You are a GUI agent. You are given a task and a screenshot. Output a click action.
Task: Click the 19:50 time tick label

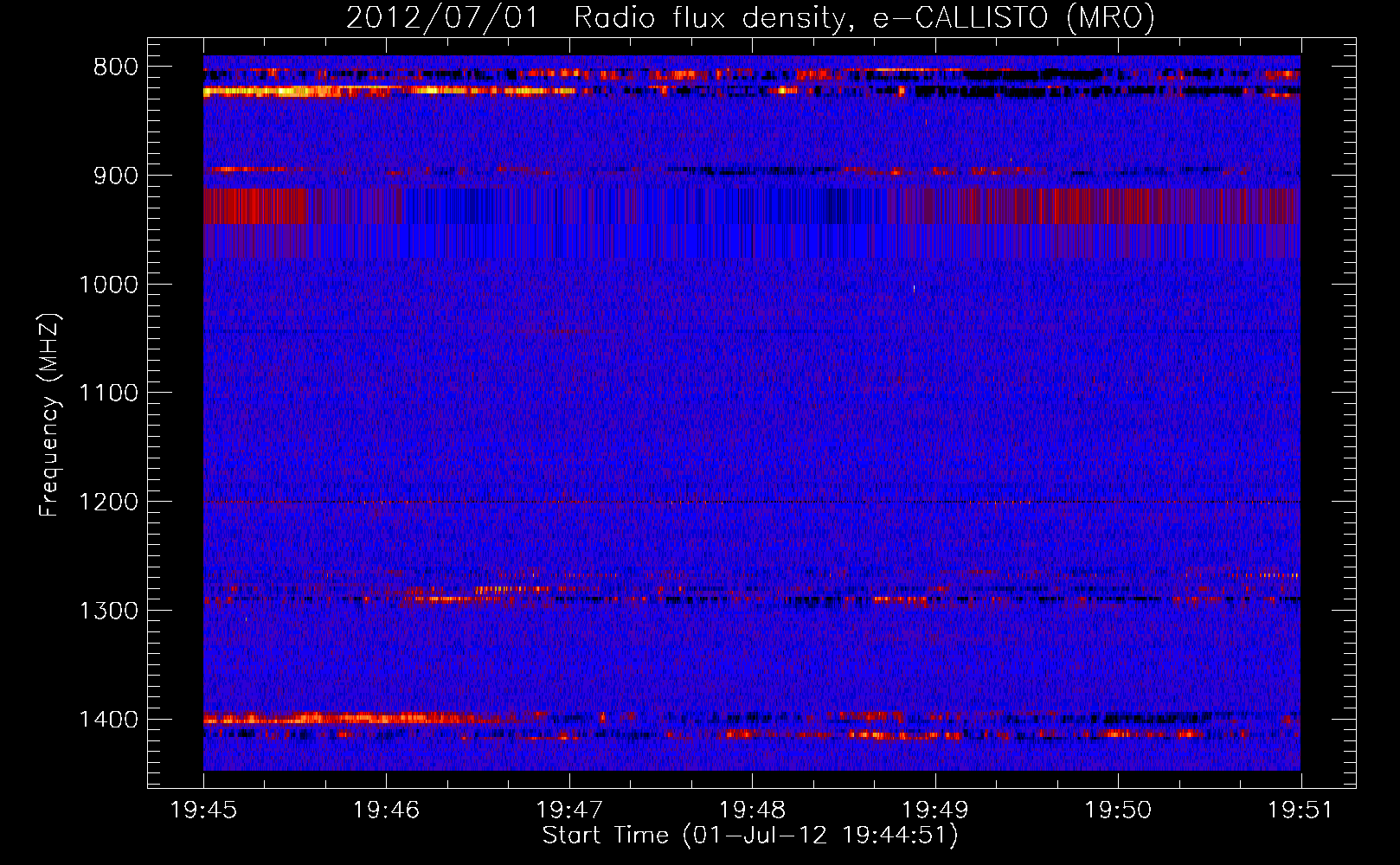tap(1118, 810)
